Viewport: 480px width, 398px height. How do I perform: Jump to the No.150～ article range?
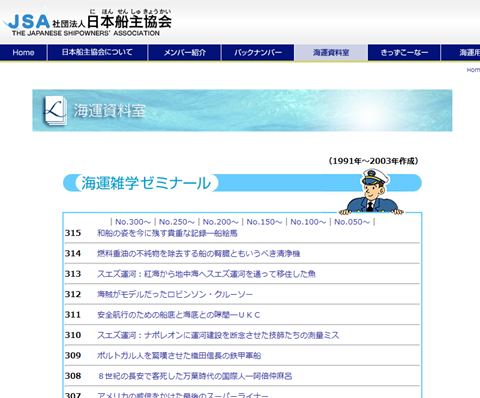point(264,222)
